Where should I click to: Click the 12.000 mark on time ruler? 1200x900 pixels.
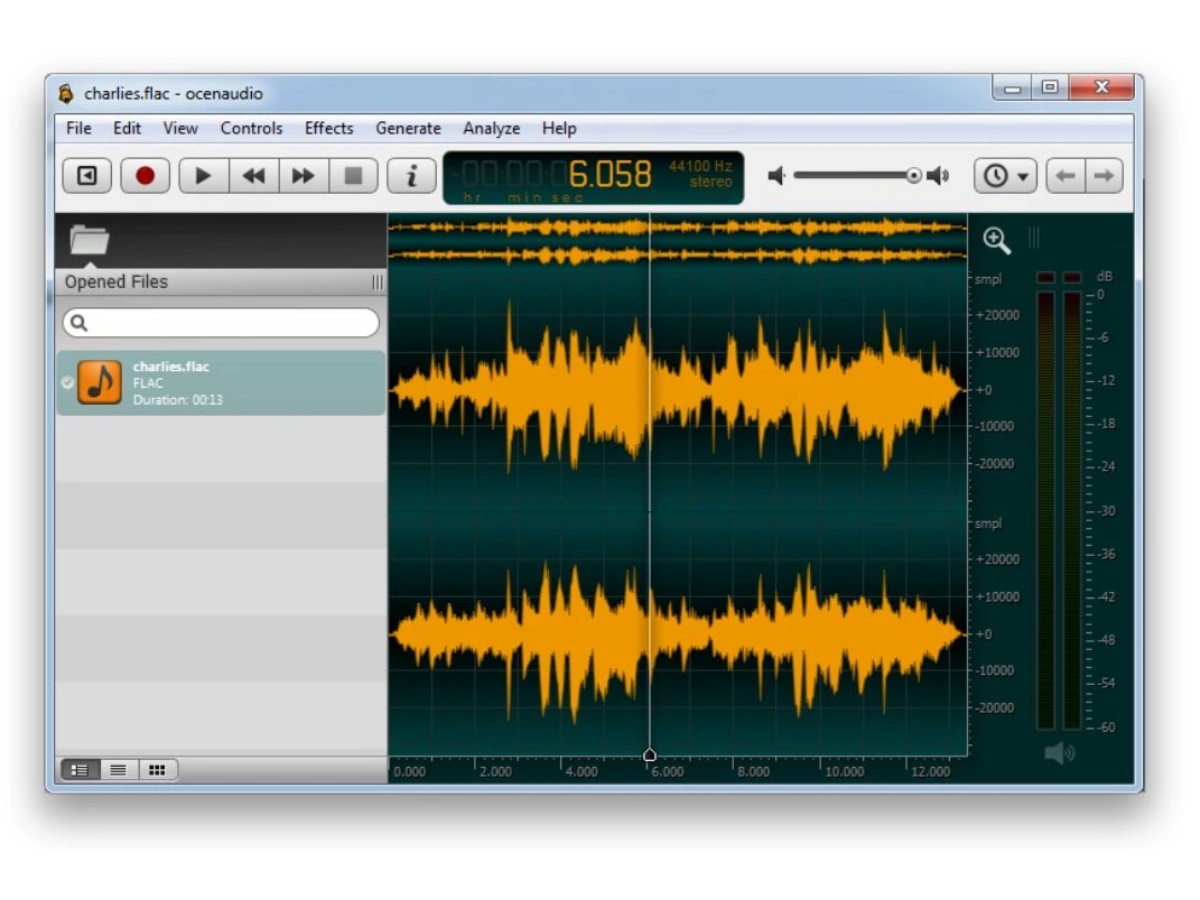coord(931,772)
